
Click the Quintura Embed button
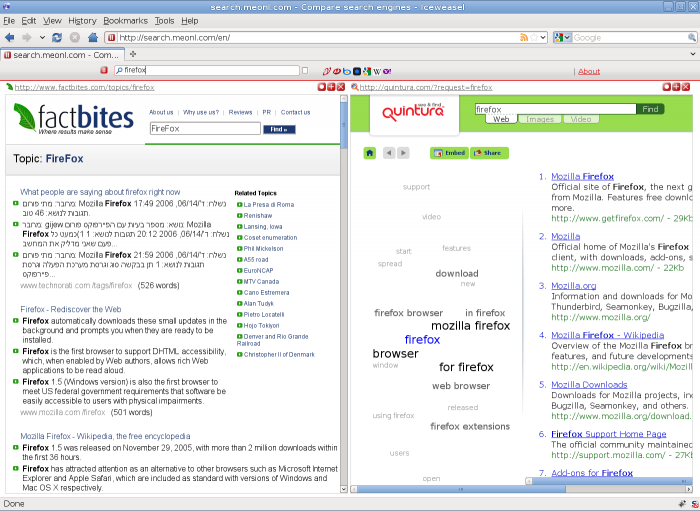[x=450, y=153]
